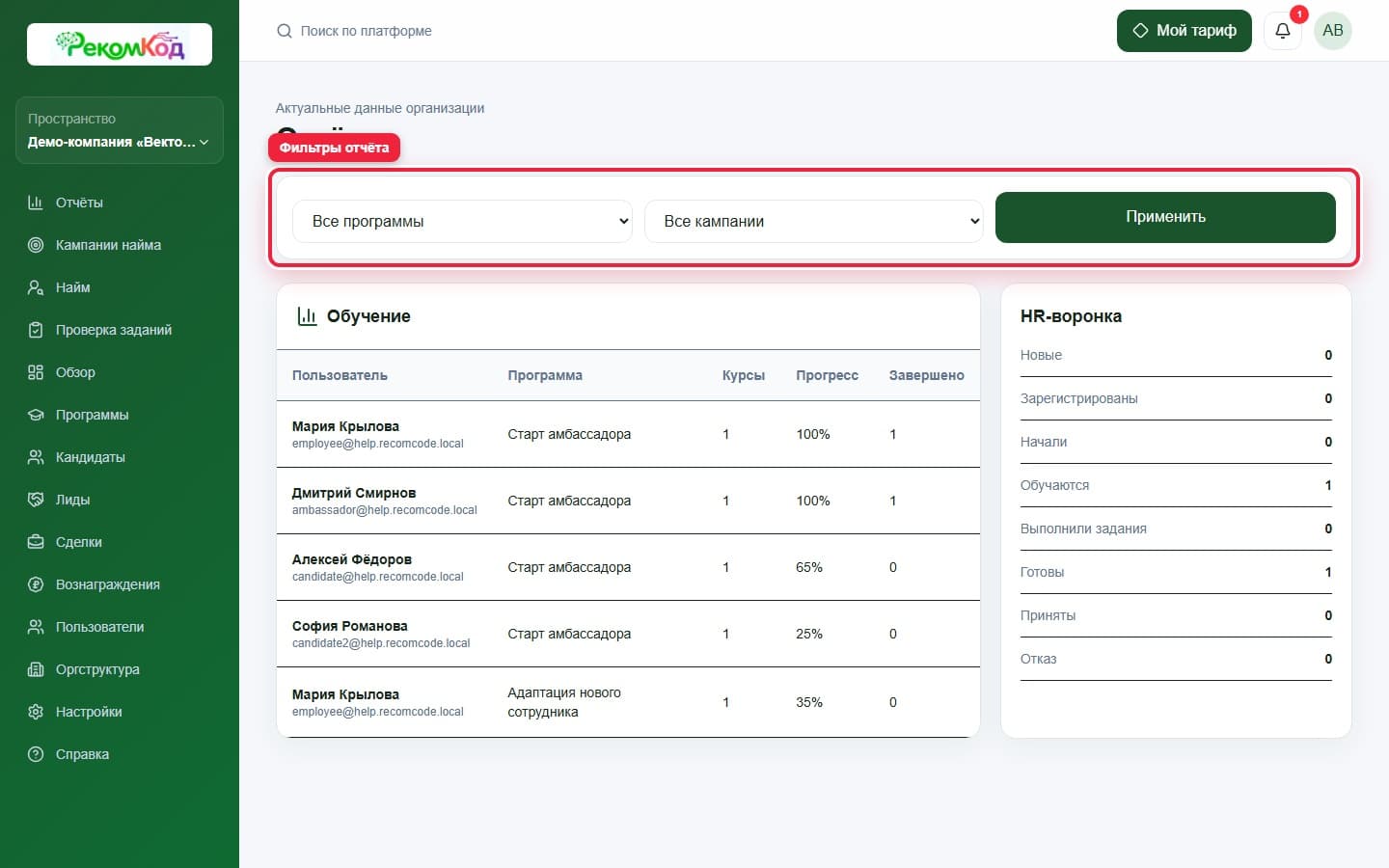Image resolution: width=1389 pixels, height=868 pixels.
Task: Click the Оргструктура building icon
Action: [x=36, y=669]
